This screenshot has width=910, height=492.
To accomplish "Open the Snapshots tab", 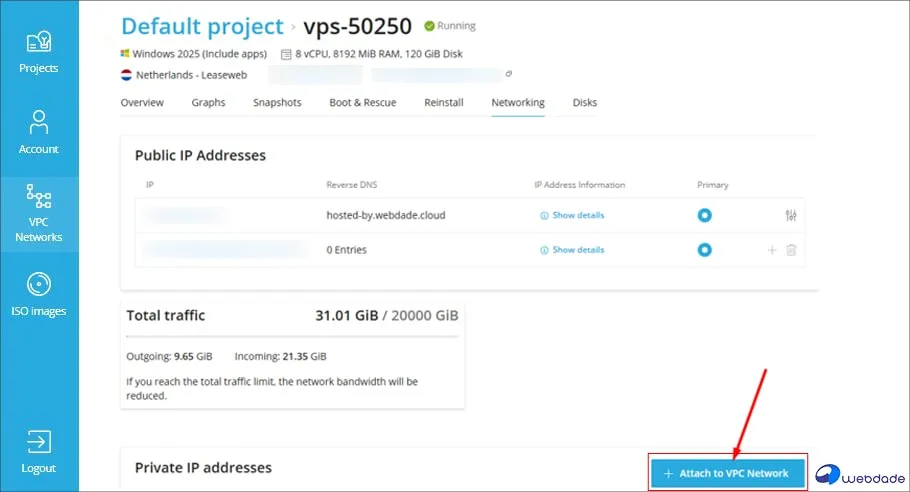I will [277, 102].
